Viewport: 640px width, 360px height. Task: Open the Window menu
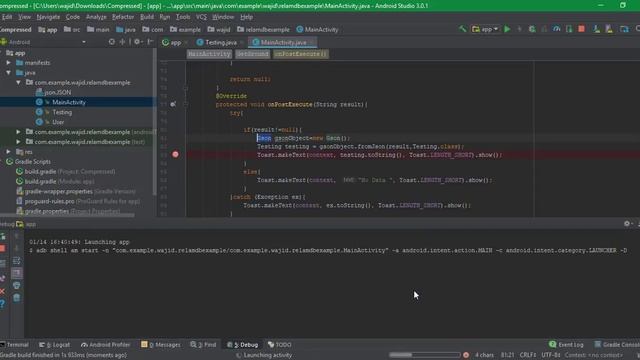click(x=223, y=17)
